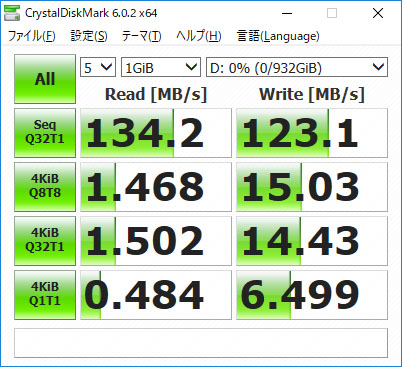Image resolution: width=402 pixels, height=367 pixels.
Task: Click the Seq read result 134.2
Action: [156, 133]
